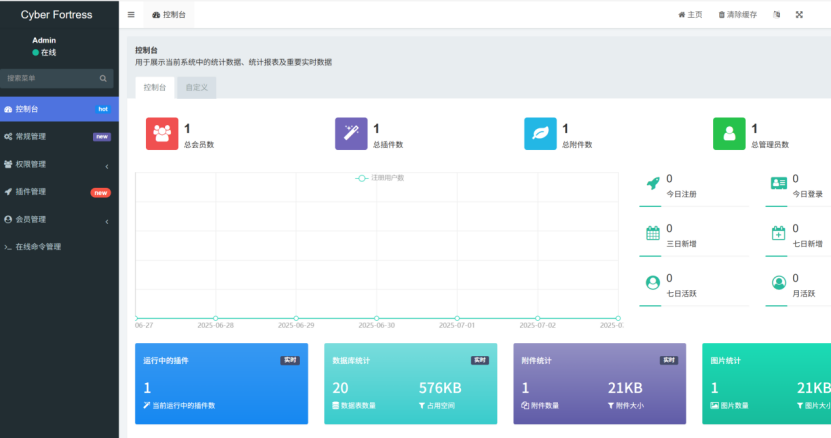Viewport: 831px width, 438px height.
Task: Expand the 会员管理 chevron arrow
Action: [x=107, y=221]
